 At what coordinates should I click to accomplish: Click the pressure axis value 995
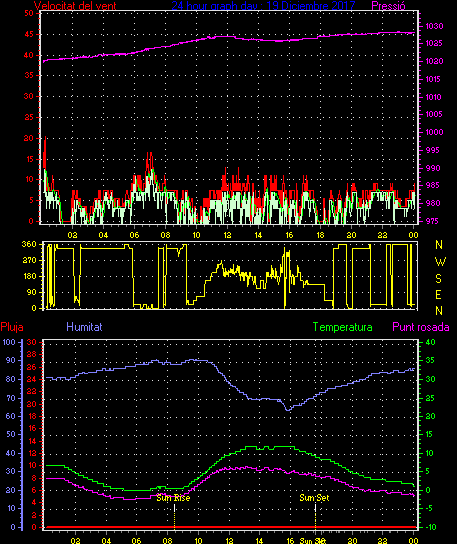click(432, 150)
